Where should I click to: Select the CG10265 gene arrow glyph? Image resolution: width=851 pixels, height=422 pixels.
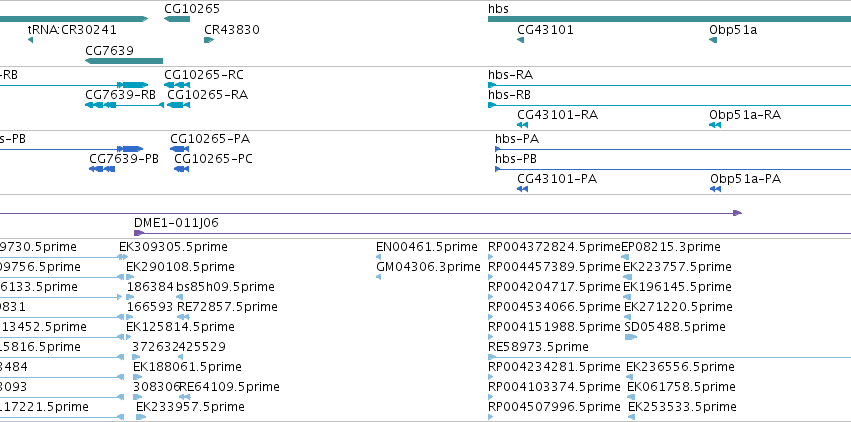click(x=177, y=19)
